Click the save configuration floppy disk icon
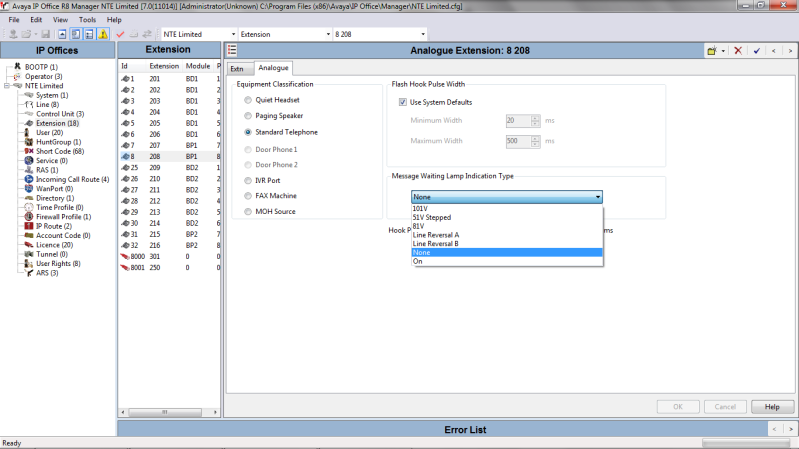Screen dimensions: 799x449 pos(45,34)
